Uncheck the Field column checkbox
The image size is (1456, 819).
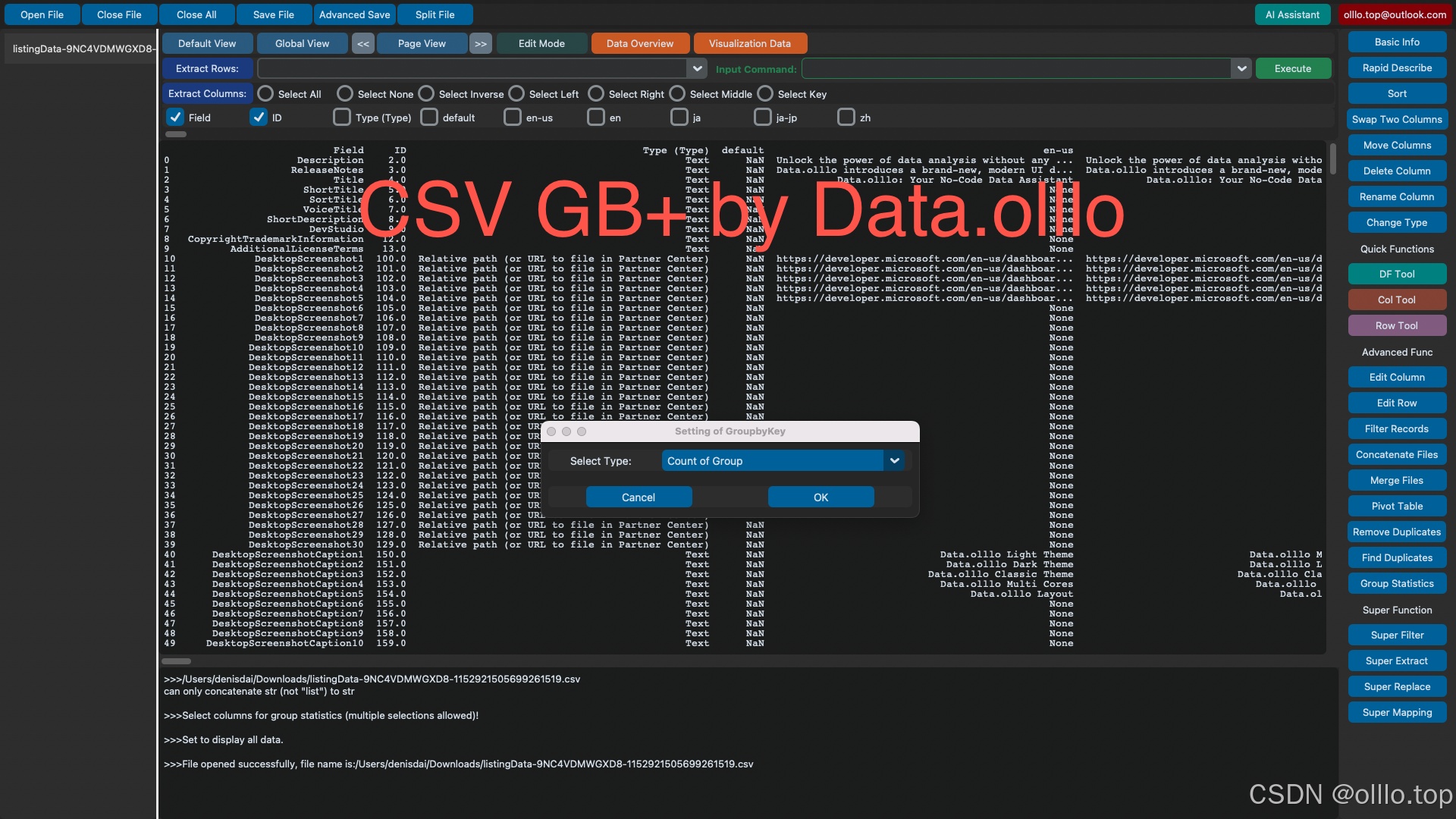(175, 118)
